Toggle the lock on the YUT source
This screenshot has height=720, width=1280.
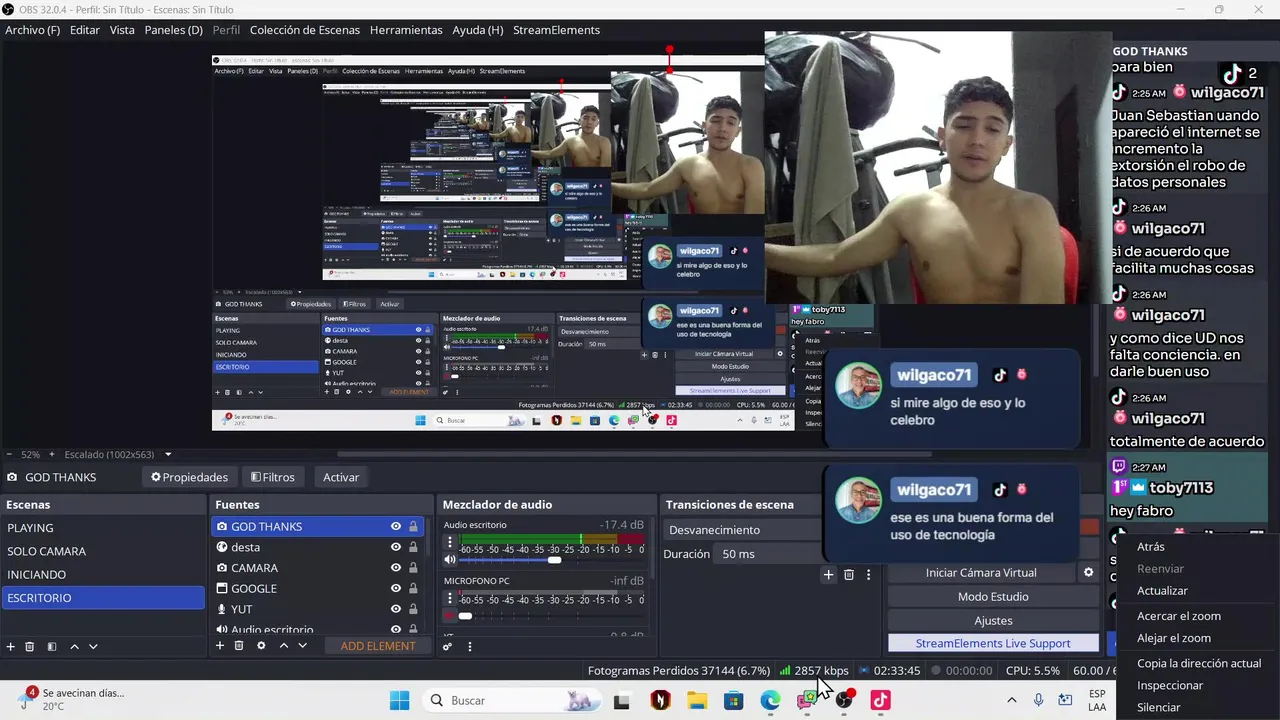(413, 609)
